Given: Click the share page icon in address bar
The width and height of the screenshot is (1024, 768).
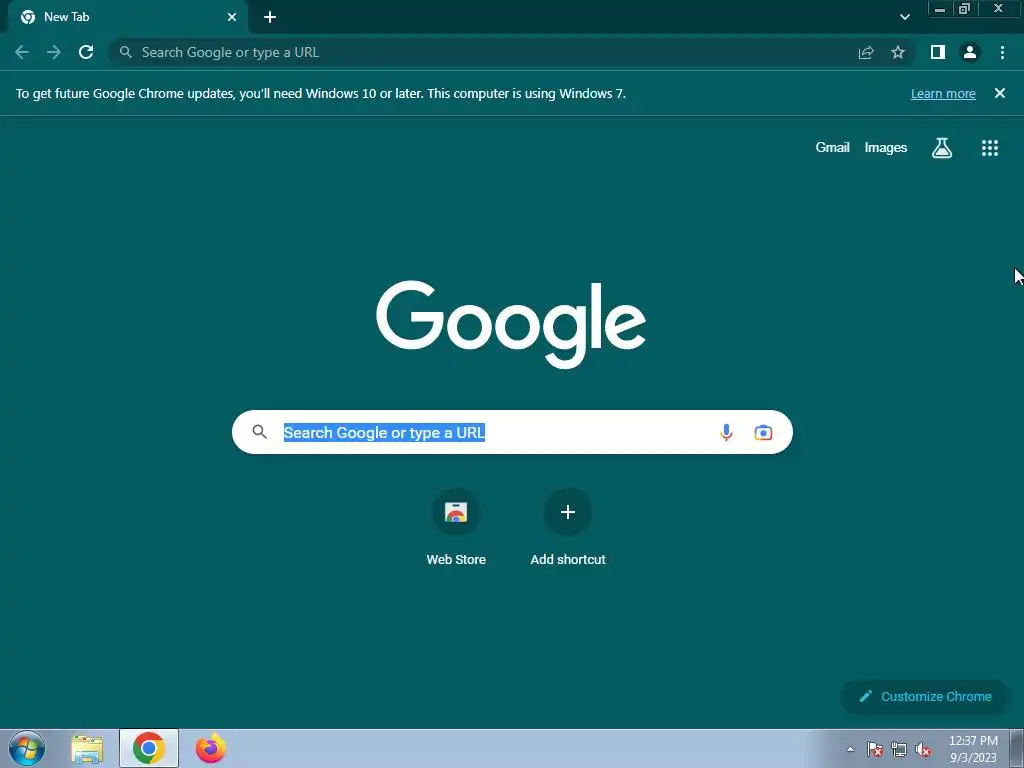Looking at the screenshot, I should point(866,53).
